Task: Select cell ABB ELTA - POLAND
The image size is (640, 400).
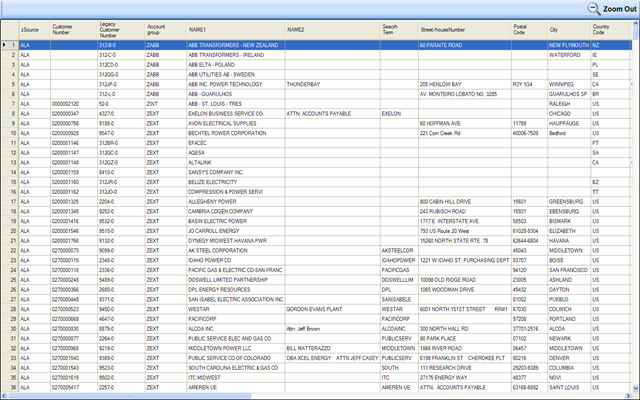Action: [236, 64]
